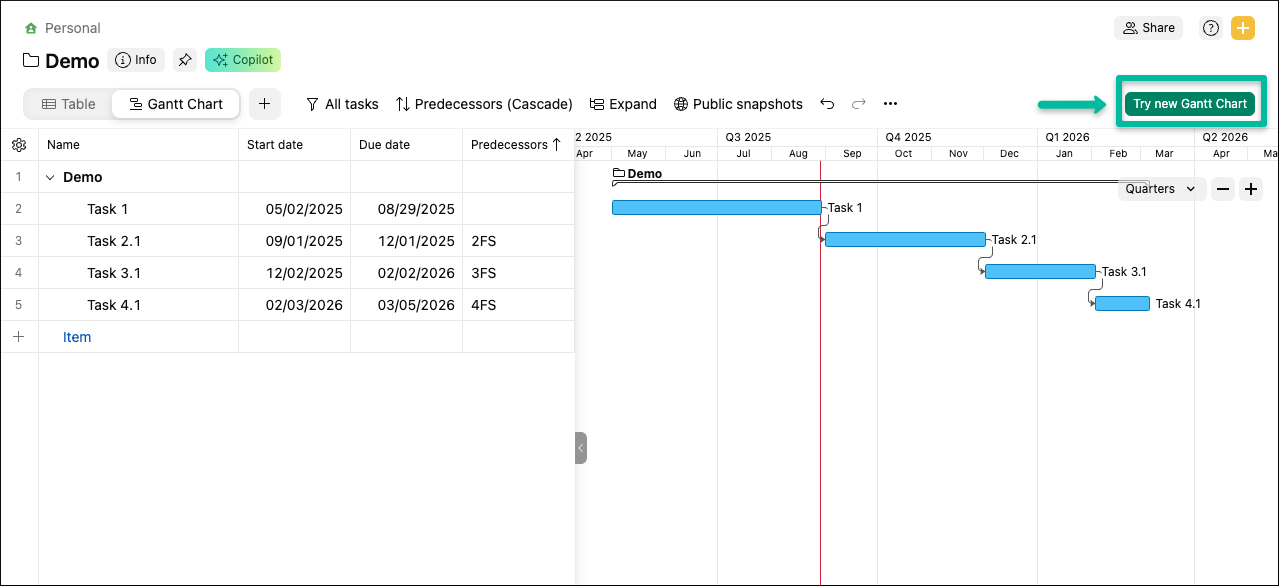Click due date 12/01/2025
1279x586 pixels.
[406, 241]
